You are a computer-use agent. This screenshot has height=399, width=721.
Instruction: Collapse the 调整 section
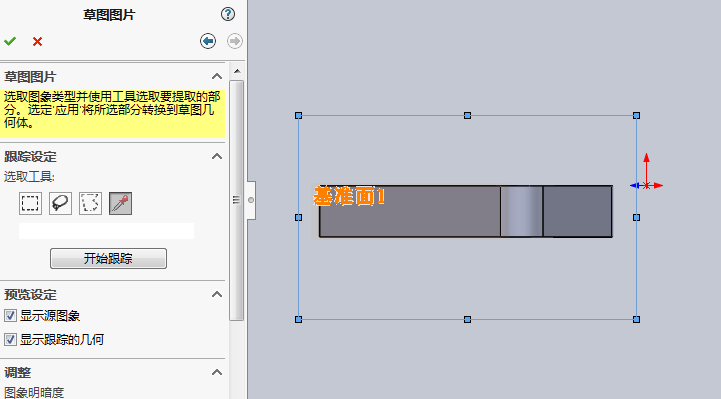coord(217,372)
